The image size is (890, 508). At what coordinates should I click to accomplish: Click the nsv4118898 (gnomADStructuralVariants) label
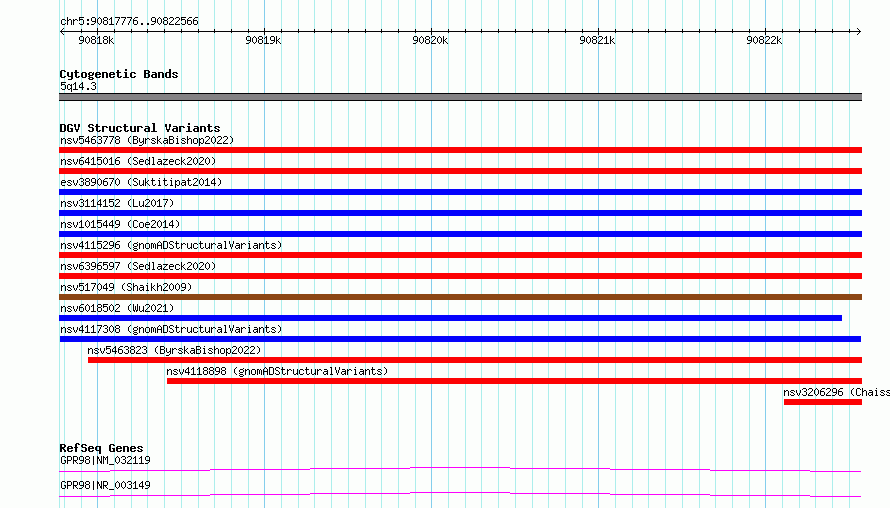pos(277,371)
